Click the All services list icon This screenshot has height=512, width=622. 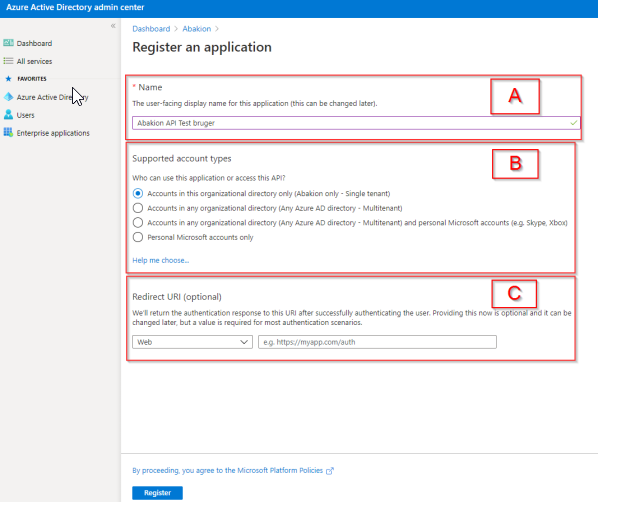8,62
